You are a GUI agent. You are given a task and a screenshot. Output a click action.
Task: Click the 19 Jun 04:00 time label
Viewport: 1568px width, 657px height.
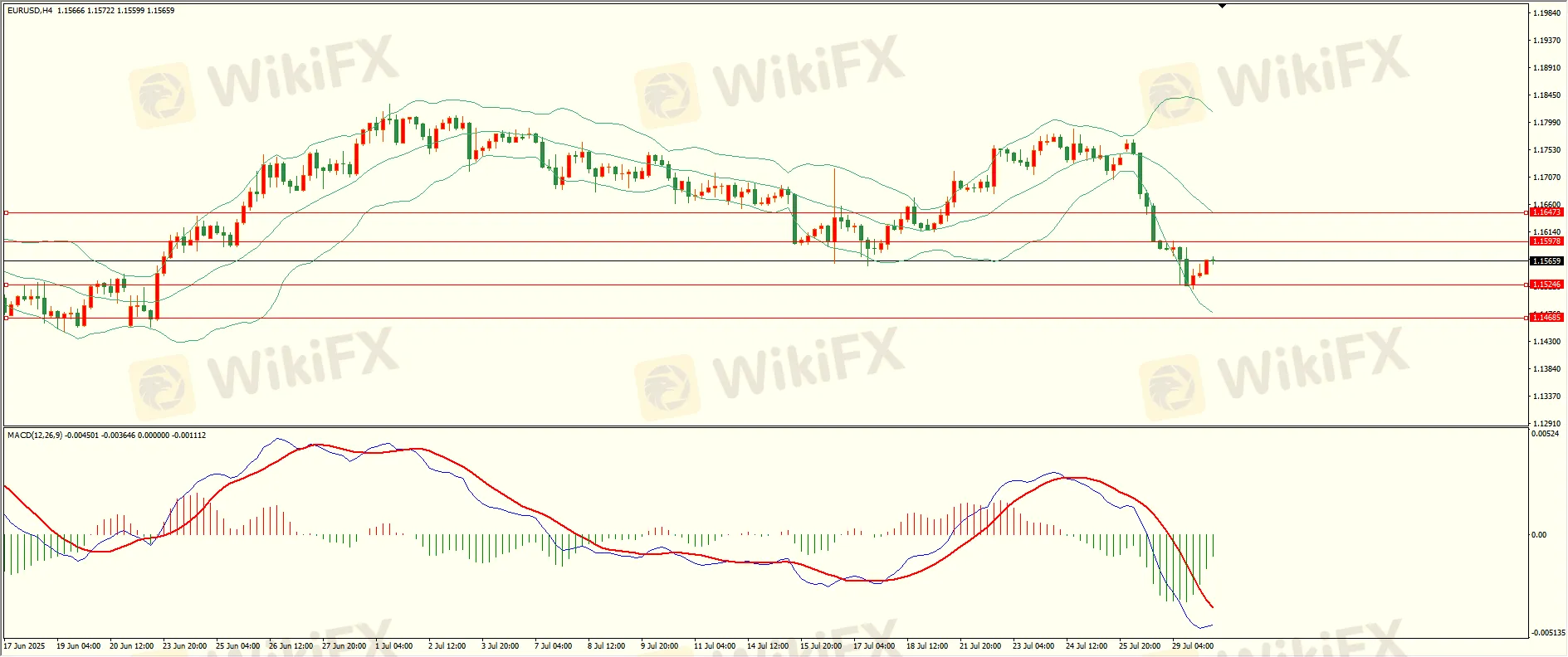coord(79,646)
